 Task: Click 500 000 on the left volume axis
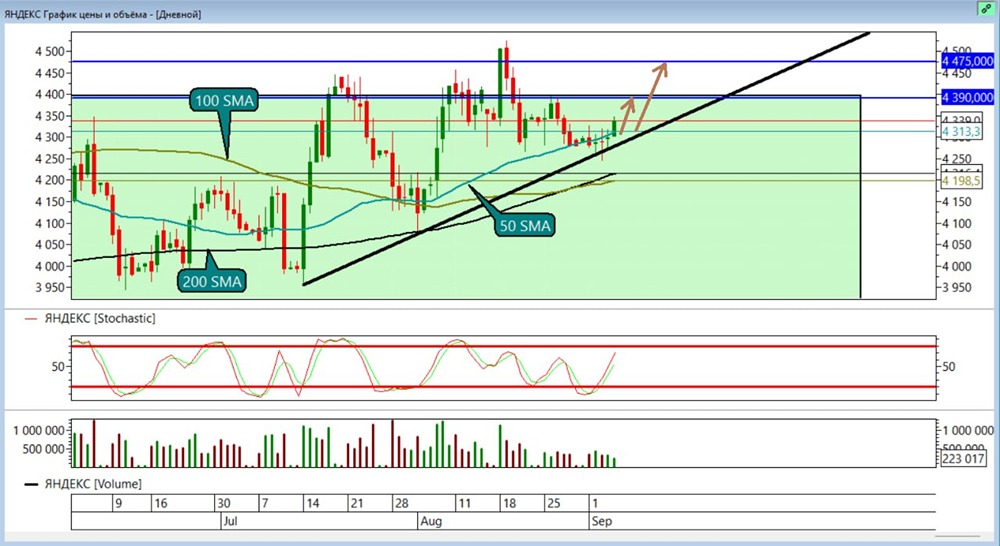tap(44, 449)
